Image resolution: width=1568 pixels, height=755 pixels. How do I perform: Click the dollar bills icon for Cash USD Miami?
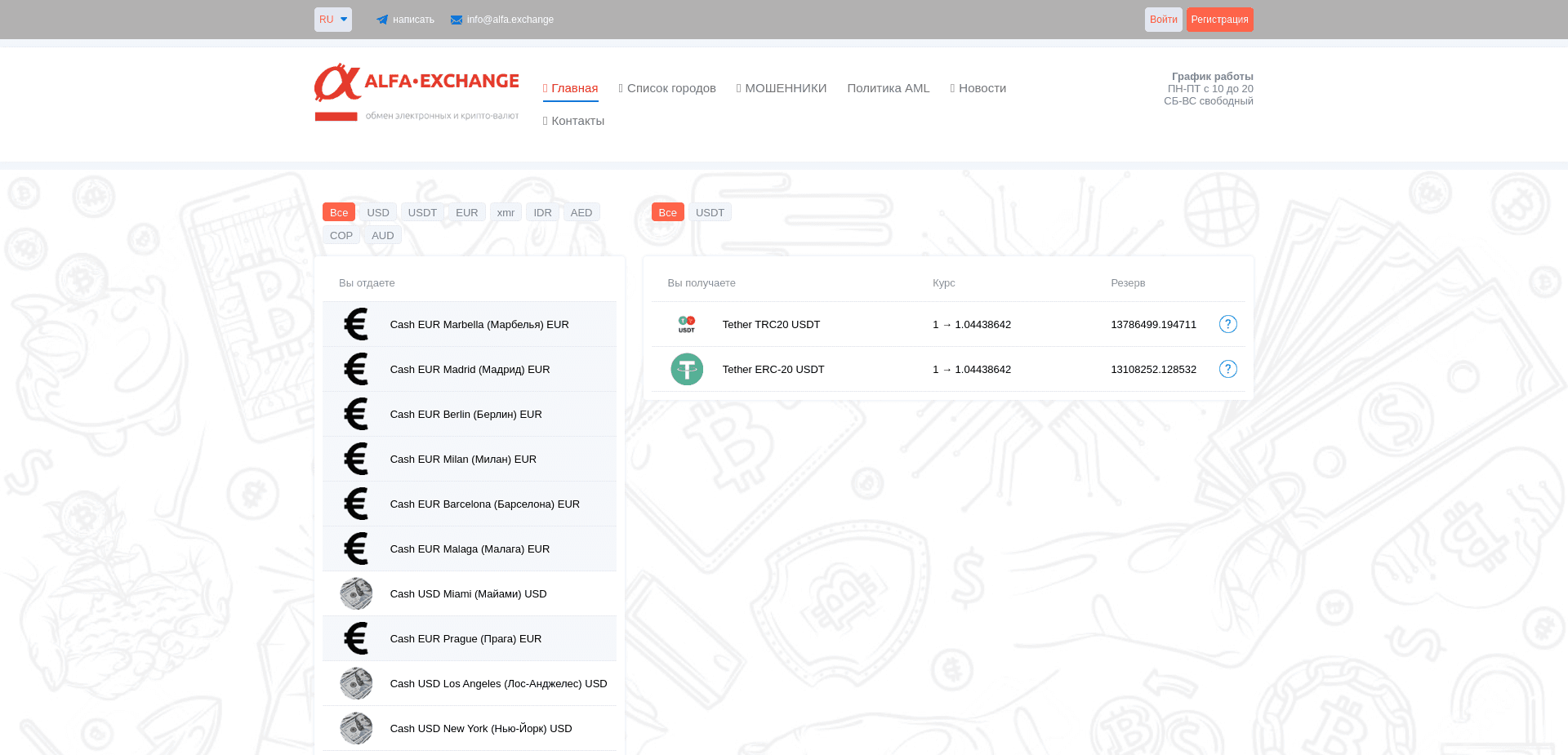click(x=355, y=593)
